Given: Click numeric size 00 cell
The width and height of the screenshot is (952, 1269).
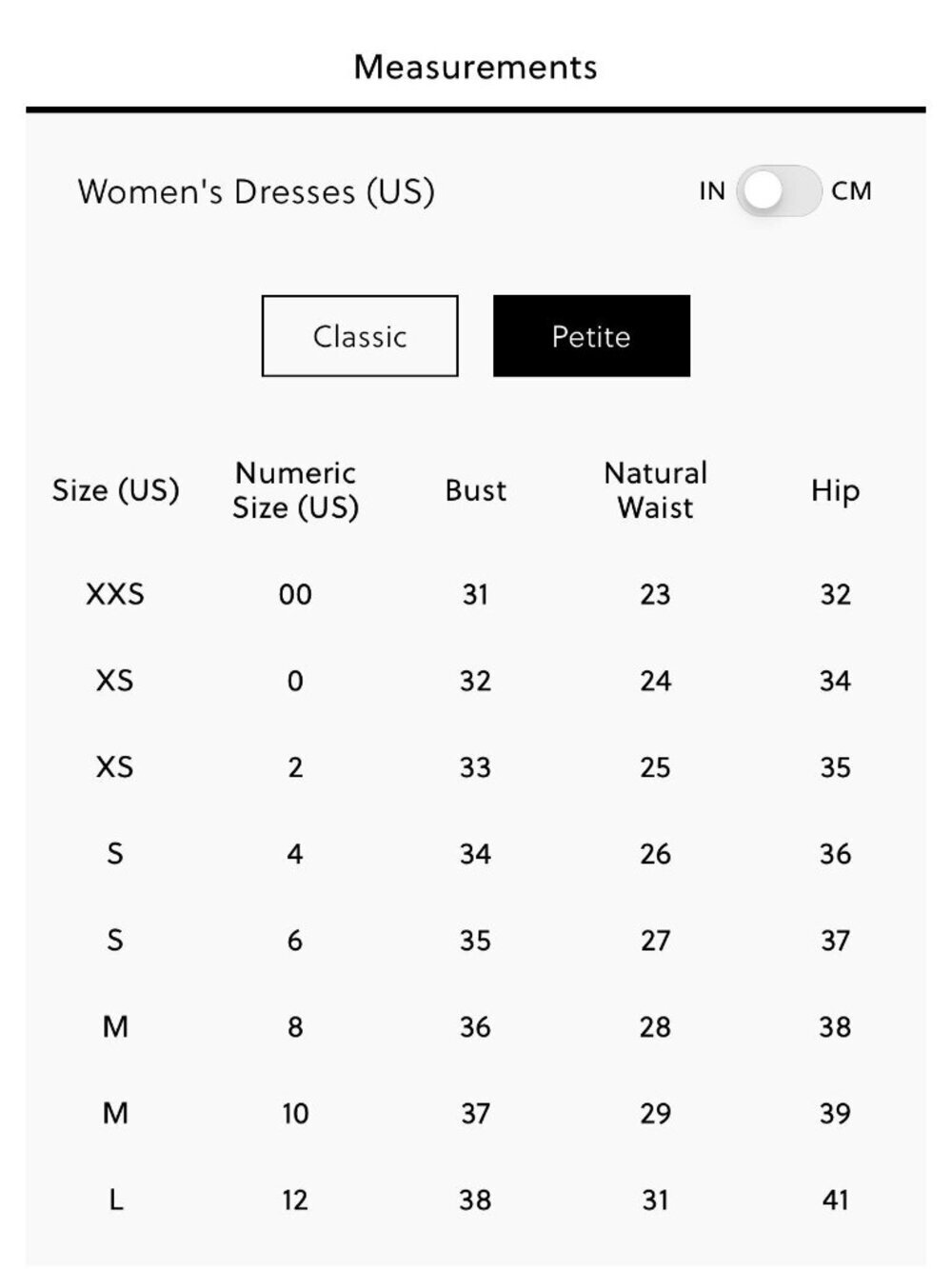Looking at the screenshot, I should coord(295,594).
